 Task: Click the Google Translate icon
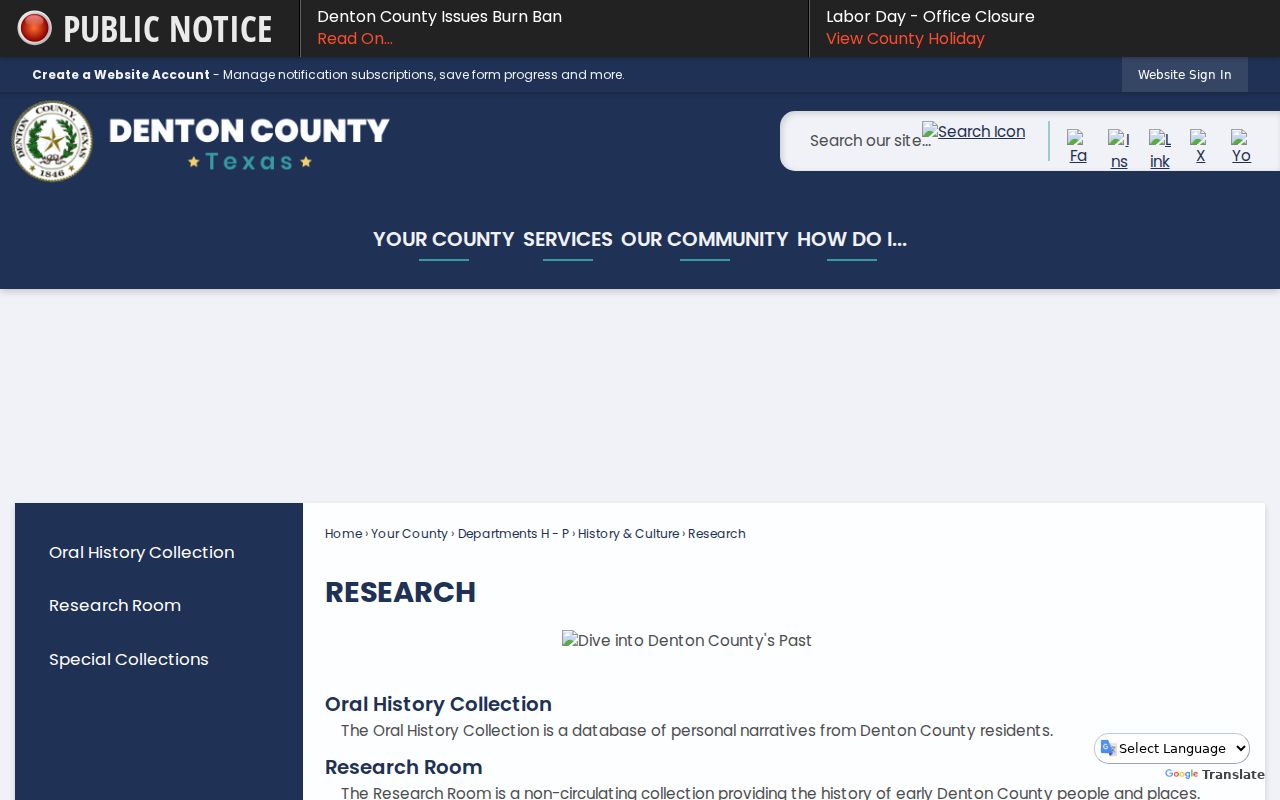[1108, 748]
